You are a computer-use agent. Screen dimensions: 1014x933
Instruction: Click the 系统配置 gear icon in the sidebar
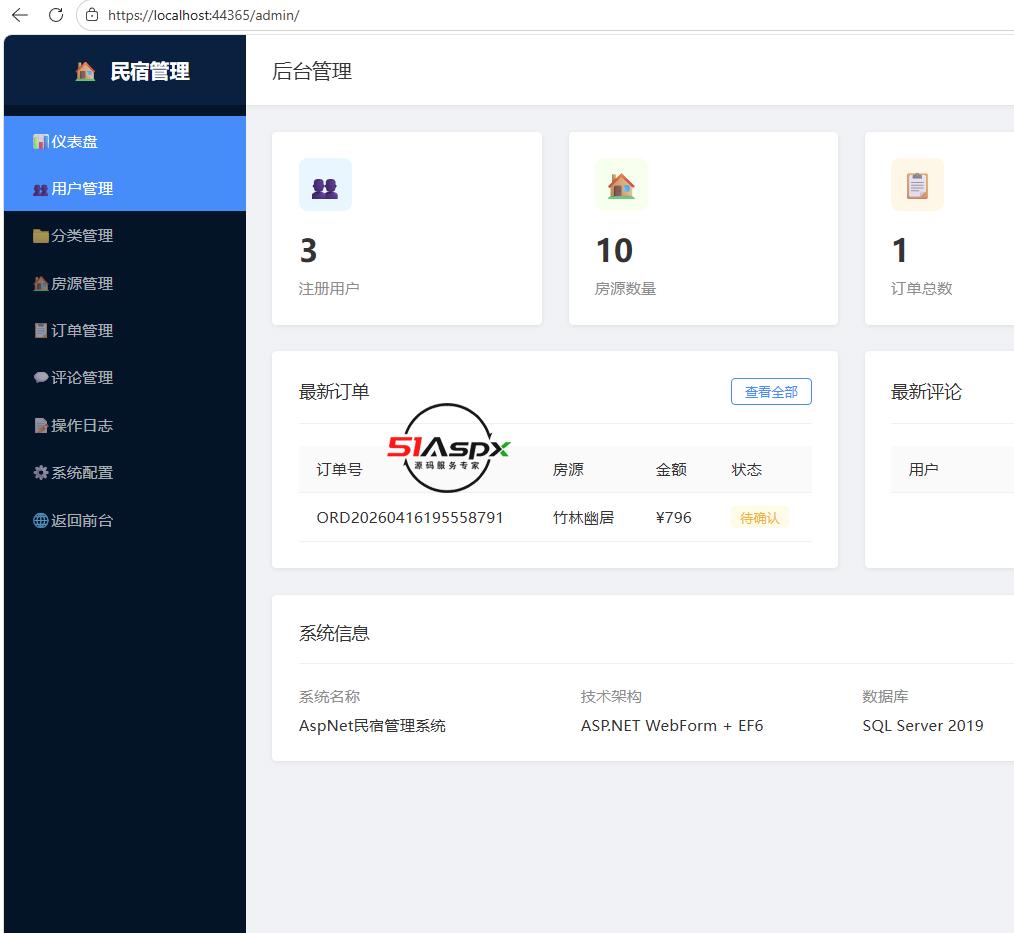point(41,473)
